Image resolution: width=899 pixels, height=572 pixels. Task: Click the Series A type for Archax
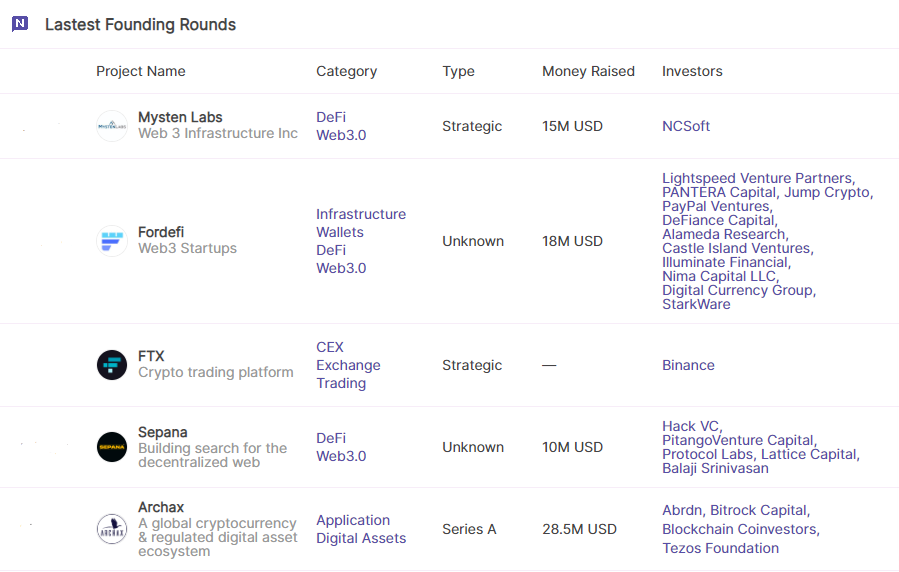[469, 529]
